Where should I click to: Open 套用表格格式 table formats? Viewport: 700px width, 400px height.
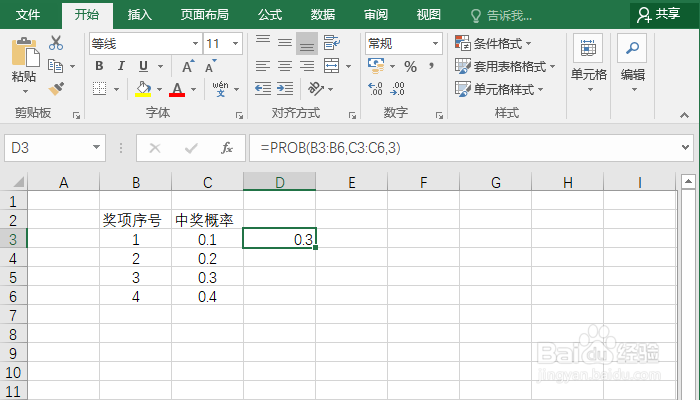[x=505, y=67]
